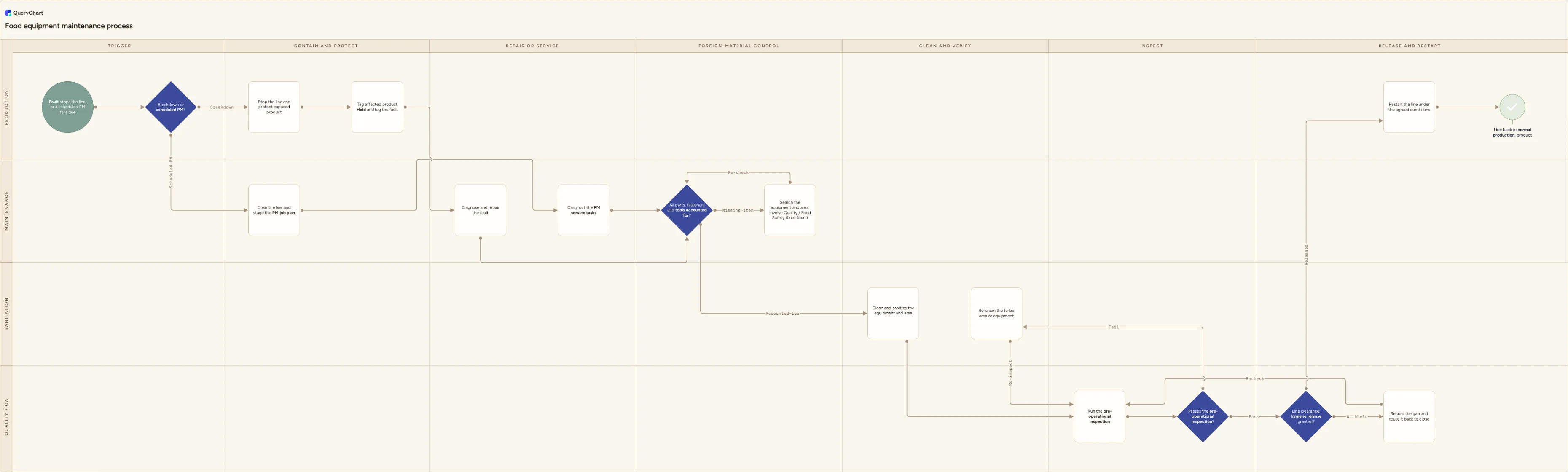Click the Accounted-for edge label
The height and width of the screenshot is (472, 1568).
click(x=782, y=314)
